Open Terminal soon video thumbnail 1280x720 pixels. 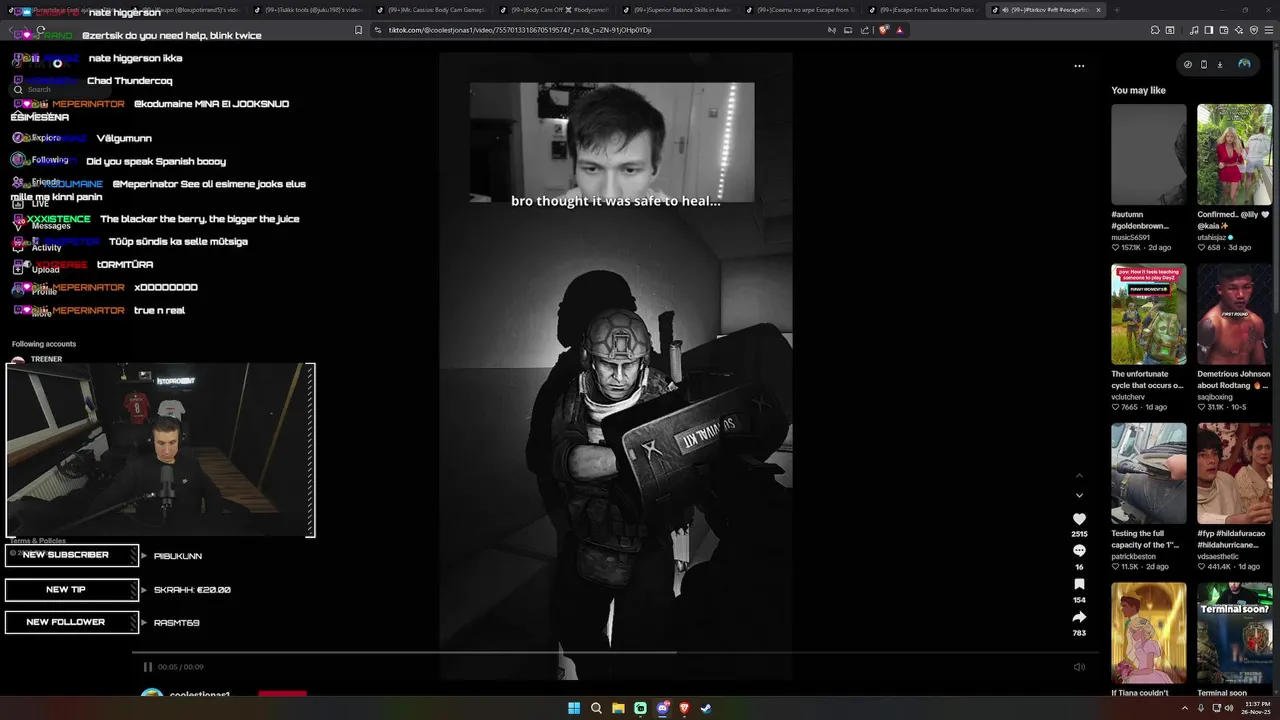pyautogui.click(x=1235, y=633)
